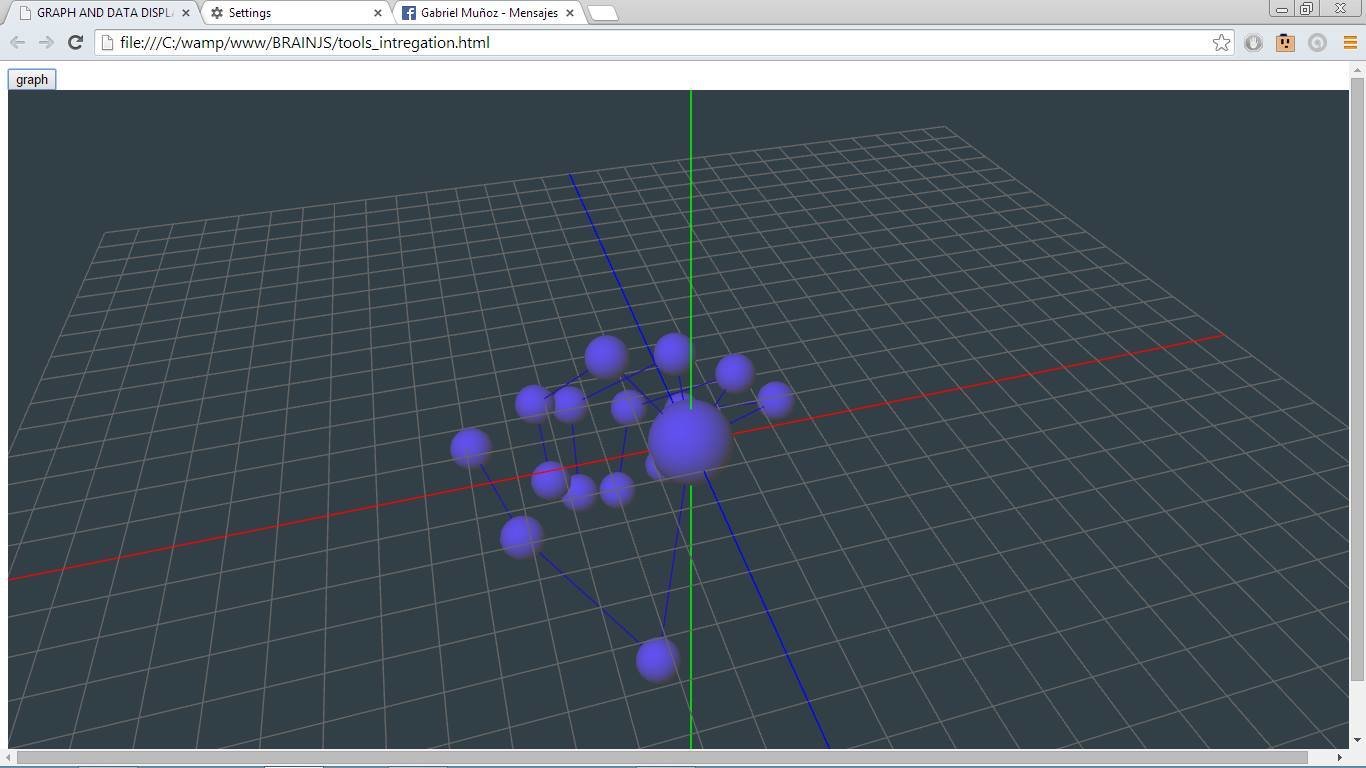Viewport: 1366px width, 768px height.
Task: Click the gray circular extension icon
Action: click(1317, 42)
